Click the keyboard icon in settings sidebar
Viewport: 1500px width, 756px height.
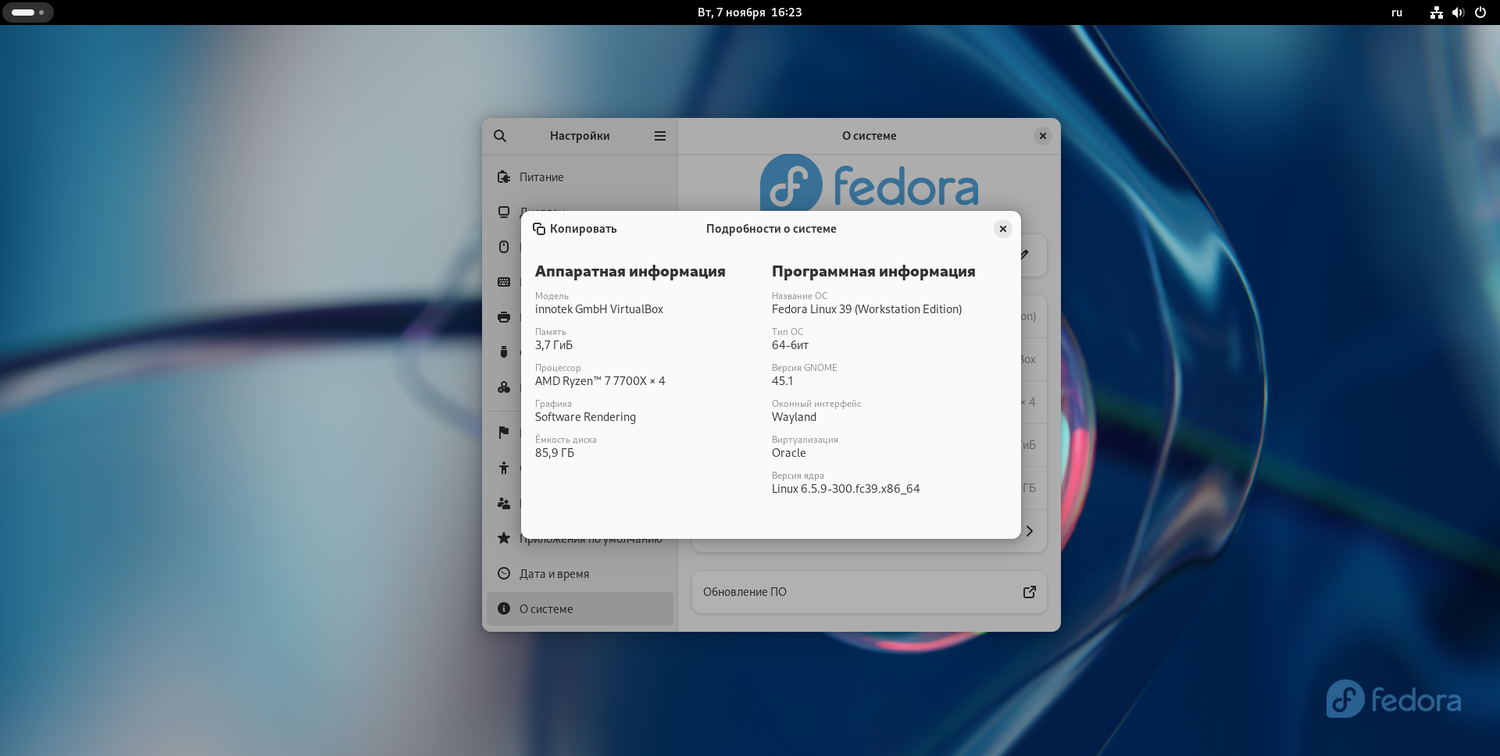[504, 282]
